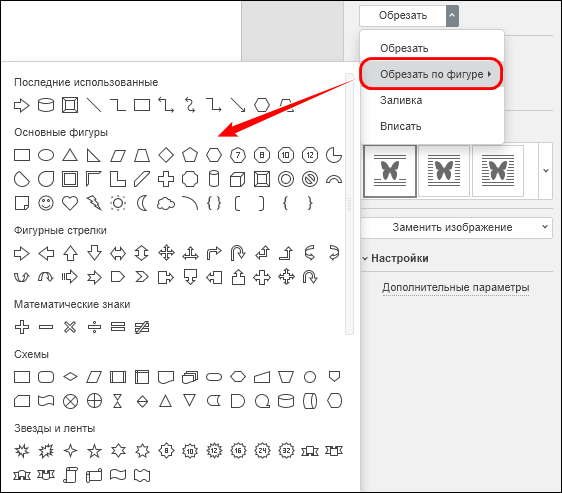Choose the minus sign math shape

click(x=46, y=327)
